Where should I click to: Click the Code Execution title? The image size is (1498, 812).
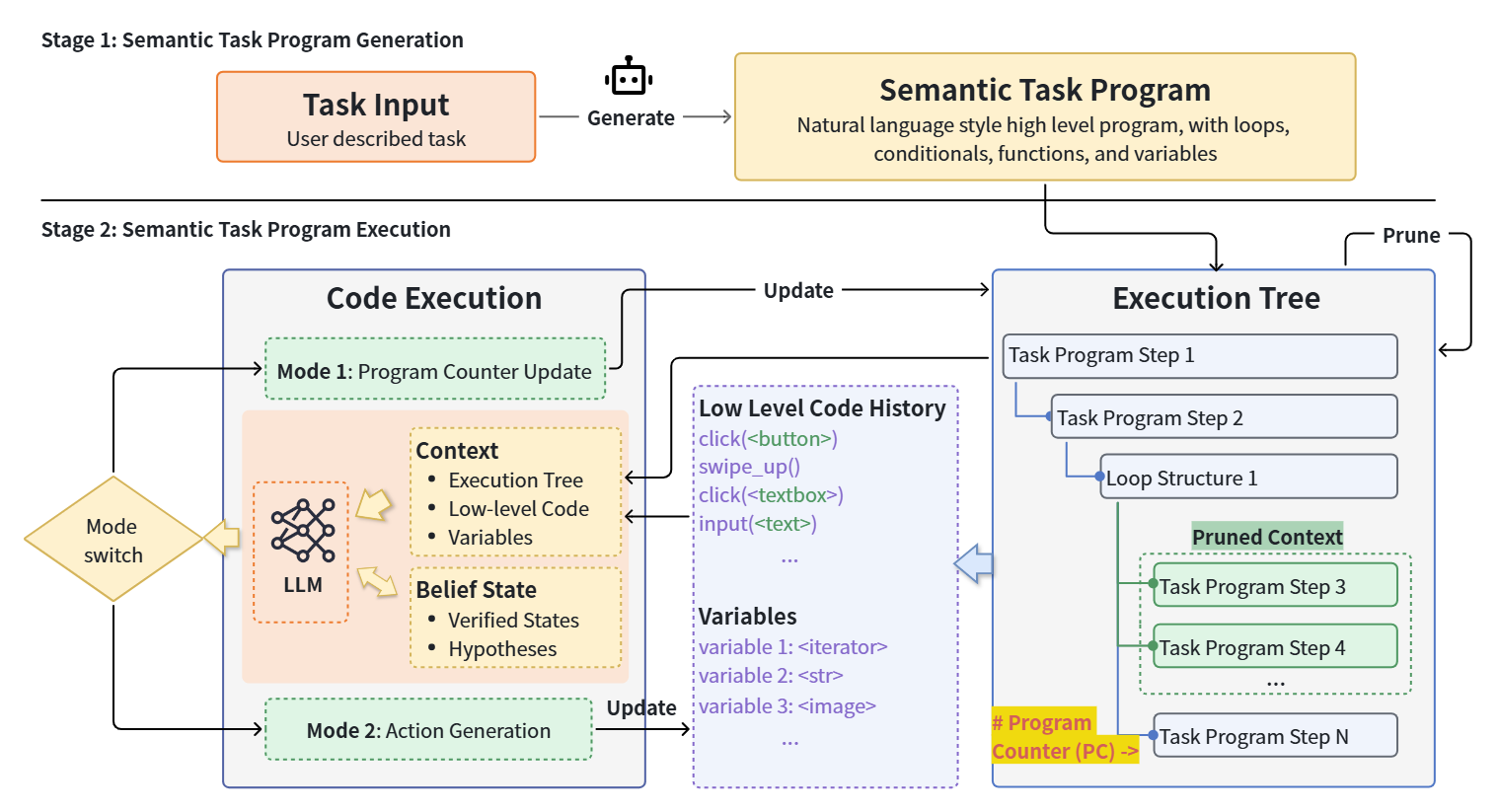point(434,298)
